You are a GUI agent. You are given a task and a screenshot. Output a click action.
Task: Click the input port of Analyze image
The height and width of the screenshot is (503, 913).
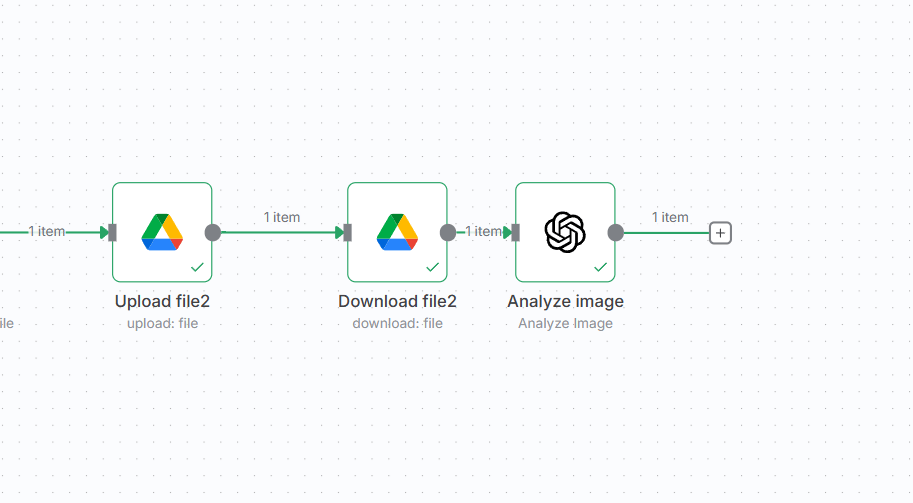pyautogui.click(x=515, y=232)
